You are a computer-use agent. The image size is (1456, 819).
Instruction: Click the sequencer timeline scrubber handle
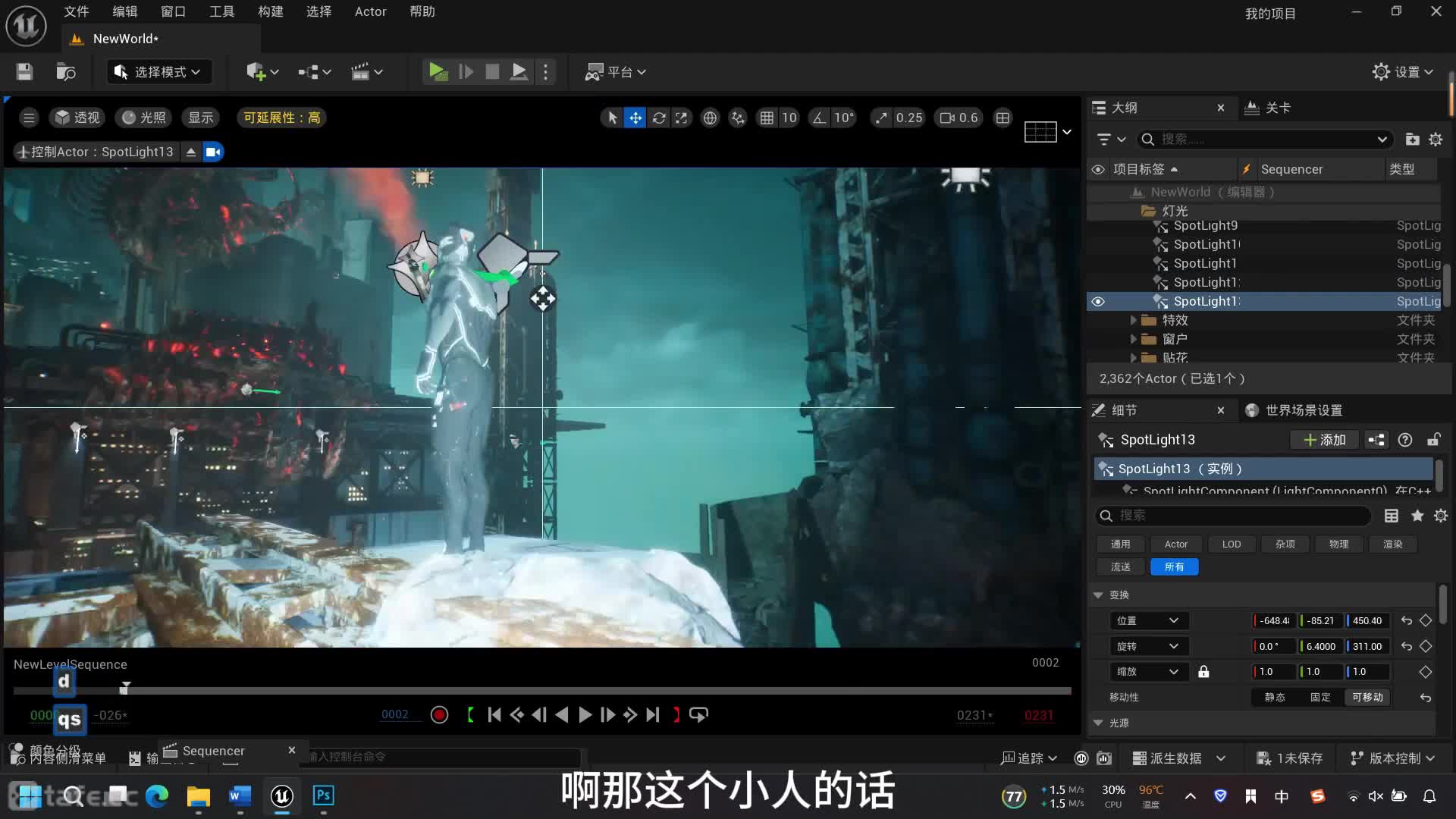[125, 688]
